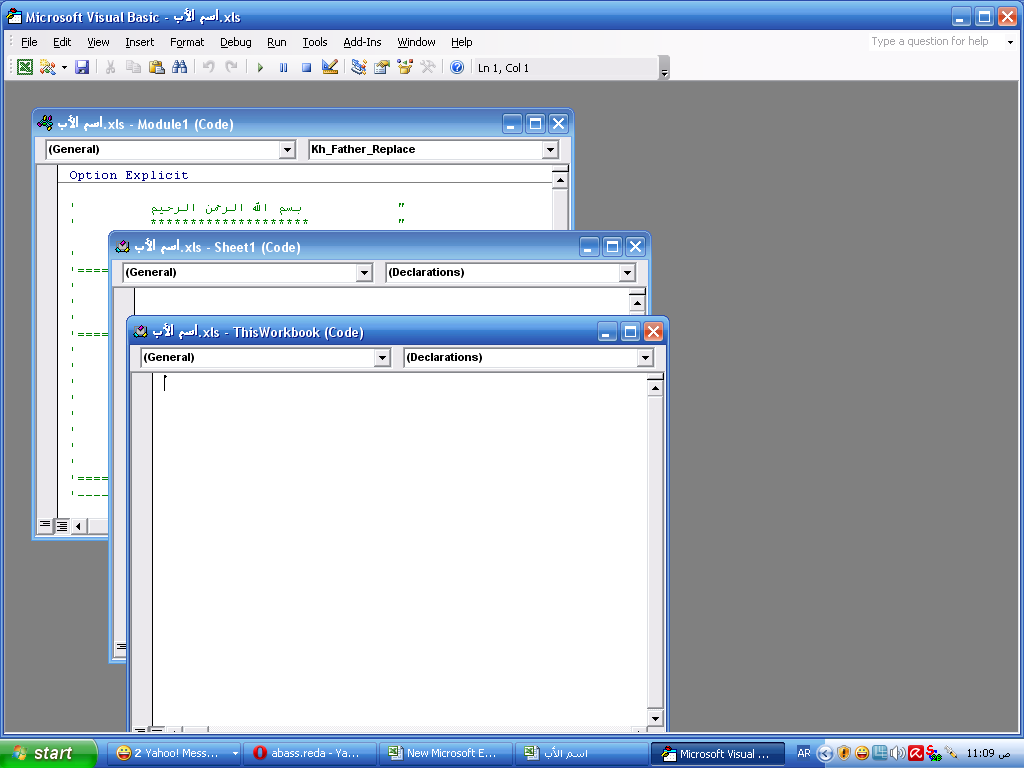Screen dimensions: 1024x768
Task: Open the View menu
Action: click(x=98, y=42)
